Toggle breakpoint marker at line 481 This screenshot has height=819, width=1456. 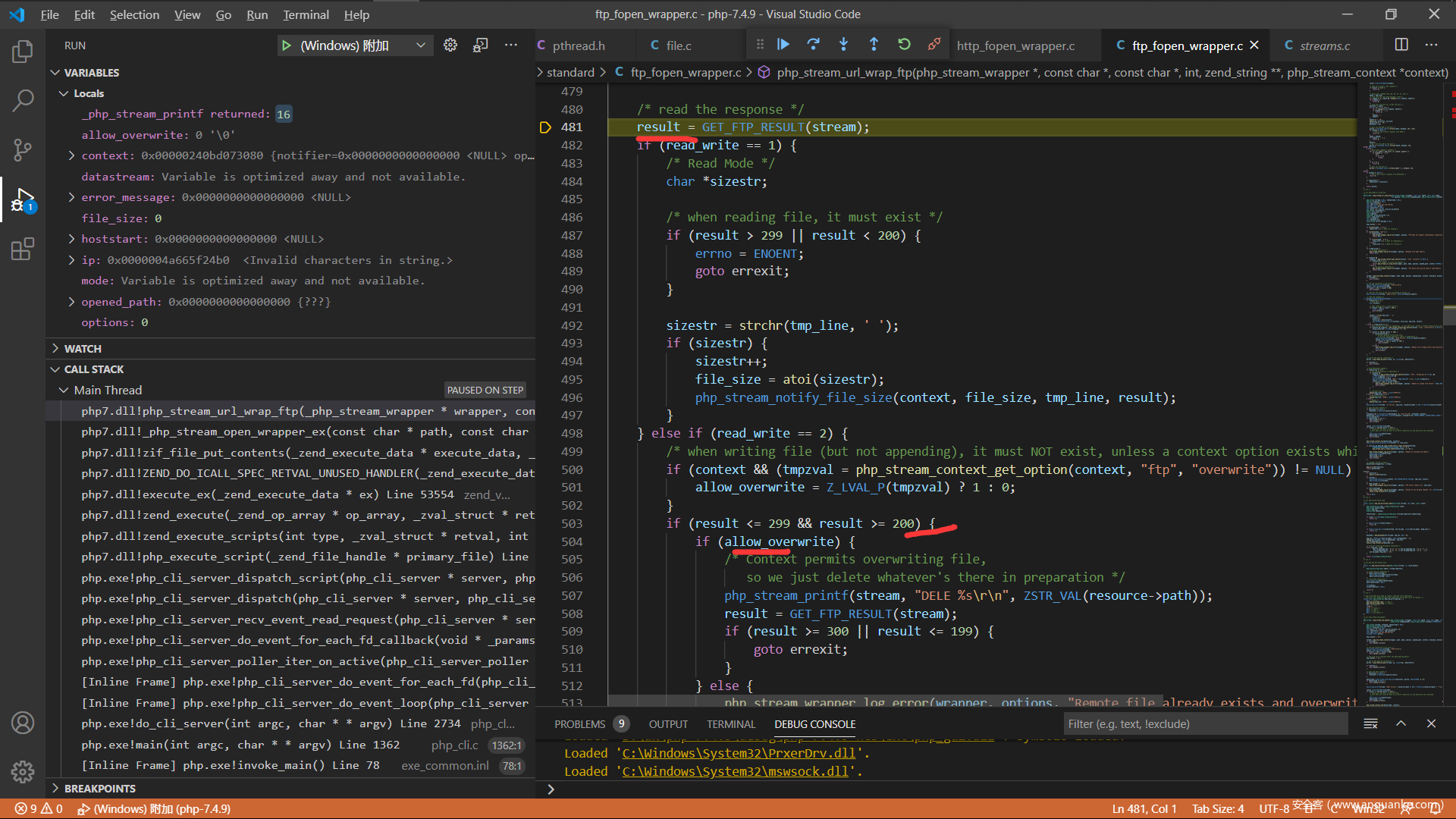(545, 127)
